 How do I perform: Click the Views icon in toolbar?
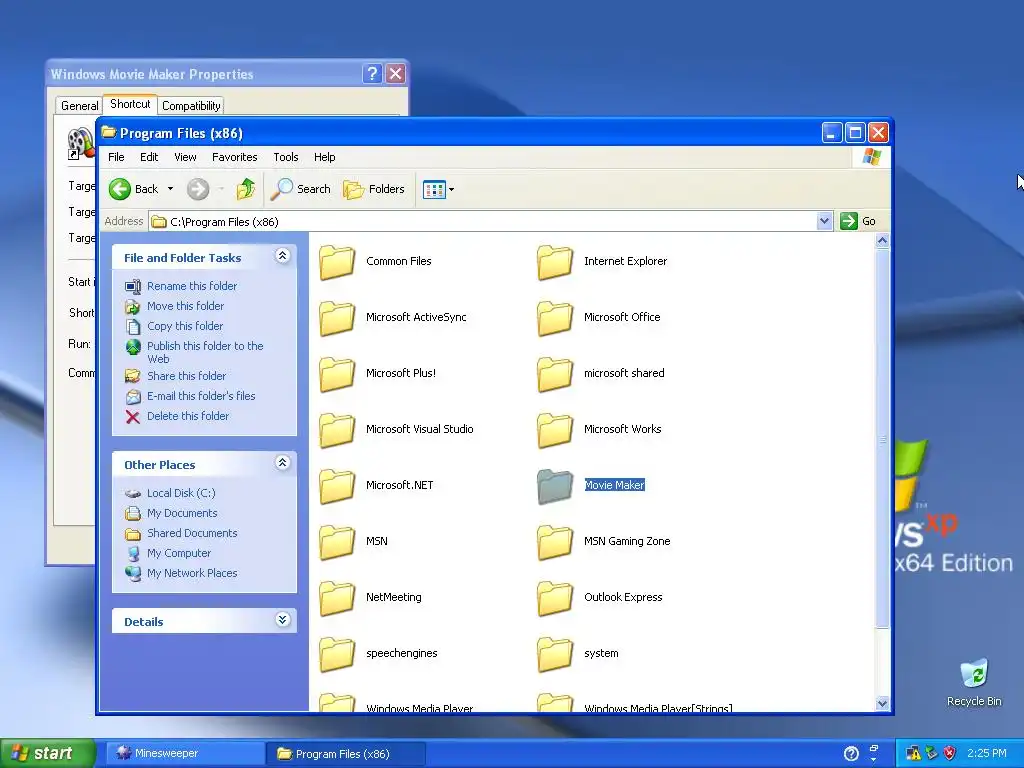pos(434,189)
